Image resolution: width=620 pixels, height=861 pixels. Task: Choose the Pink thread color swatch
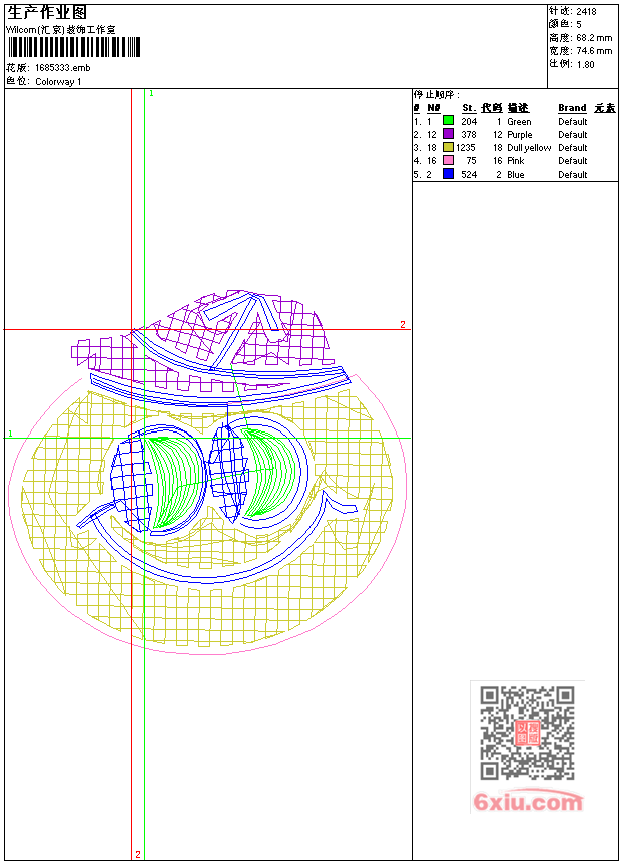pos(448,160)
